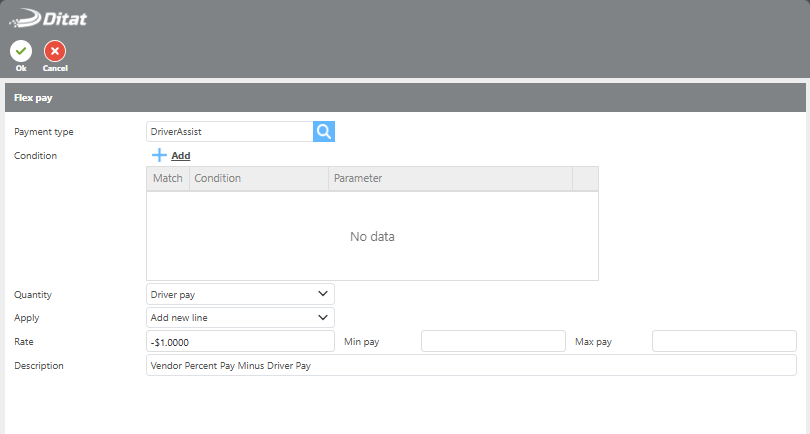Expand the Quantity dropdown showing Driver pay
Screen dimensions: 810x434
pos(240,294)
